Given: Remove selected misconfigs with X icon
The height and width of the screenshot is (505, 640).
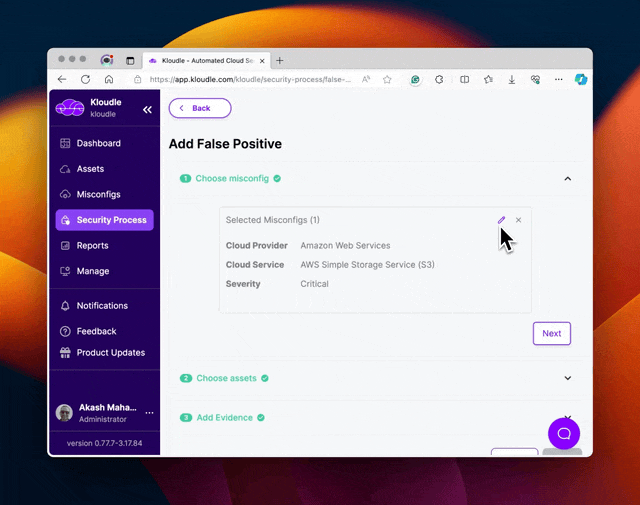Looking at the screenshot, I should pos(518,220).
